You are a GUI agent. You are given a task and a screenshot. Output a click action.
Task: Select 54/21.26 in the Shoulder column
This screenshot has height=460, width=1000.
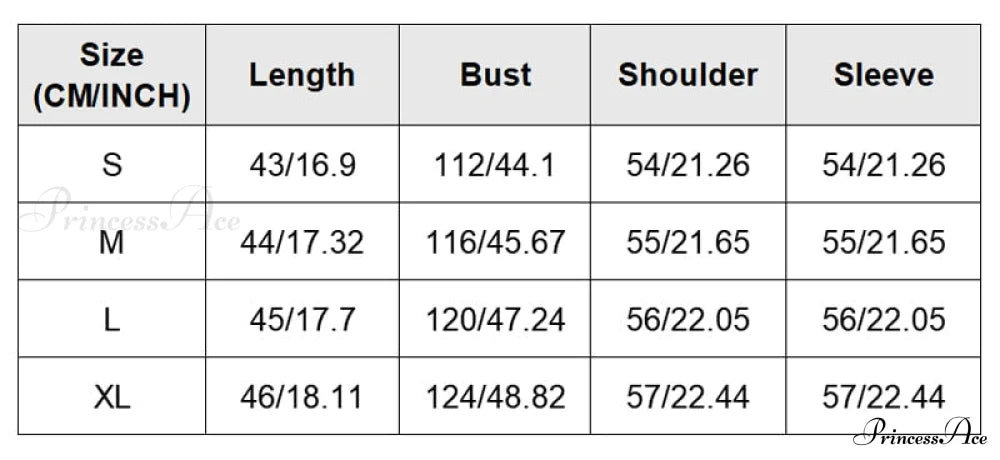tap(688, 164)
